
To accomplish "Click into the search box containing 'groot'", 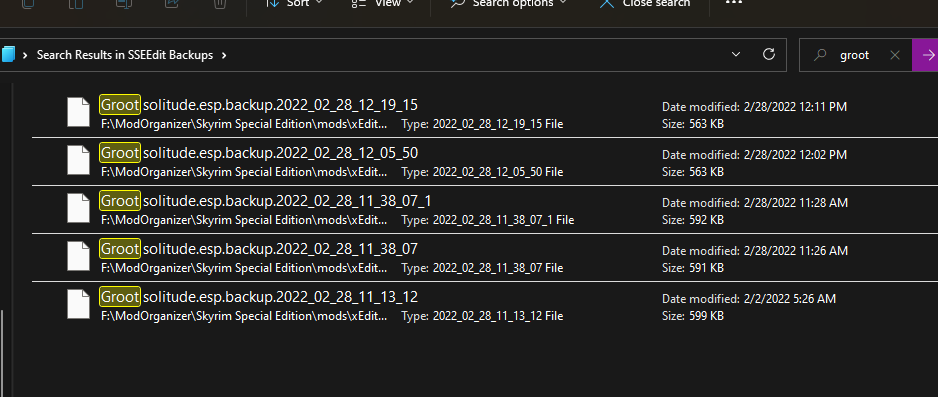I will click(x=854, y=55).
